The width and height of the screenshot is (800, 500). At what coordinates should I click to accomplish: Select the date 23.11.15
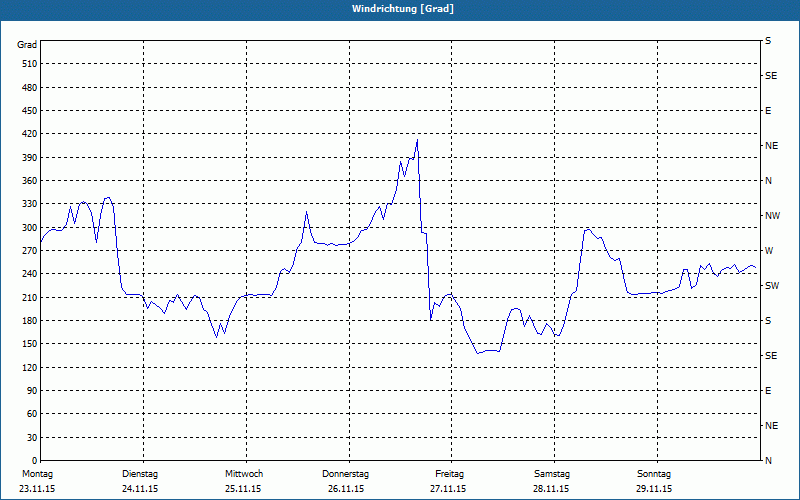(37, 489)
